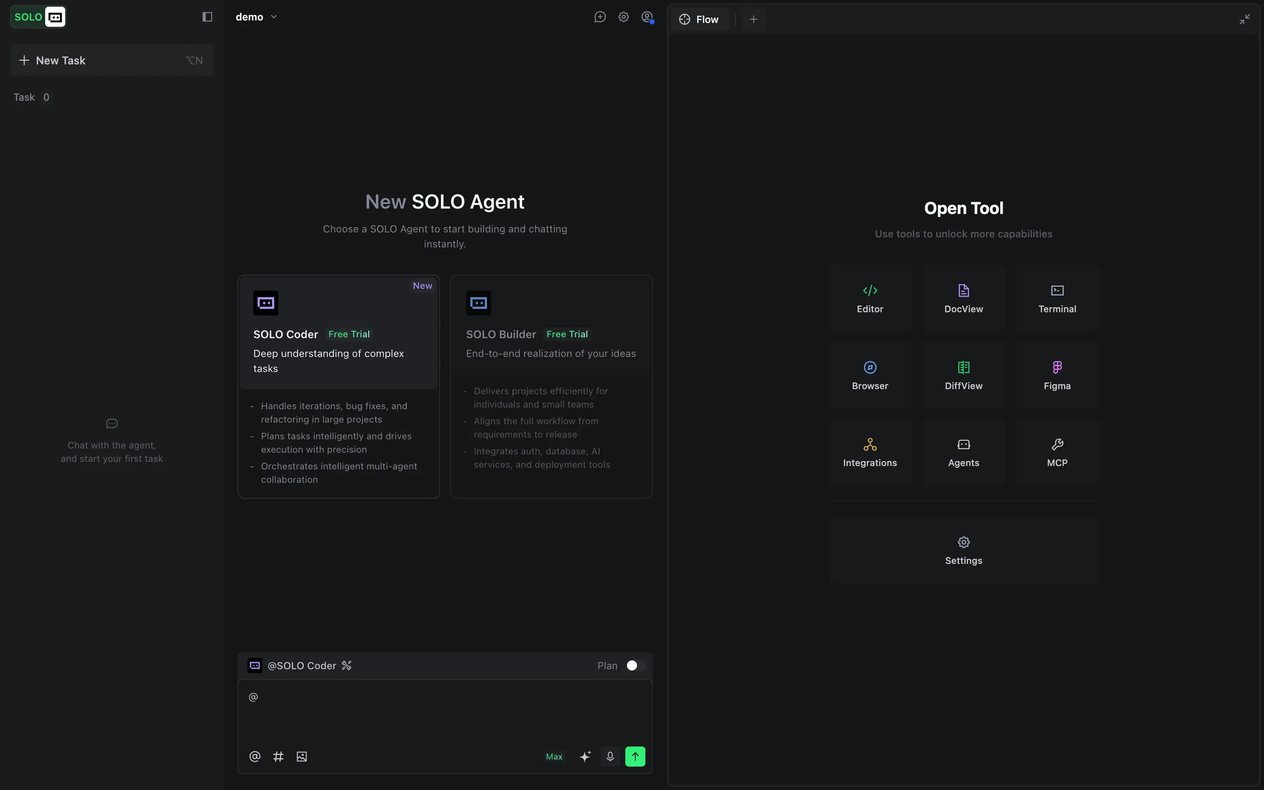Open the Agents tool
This screenshot has height=790, width=1264.
tap(963, 451)
